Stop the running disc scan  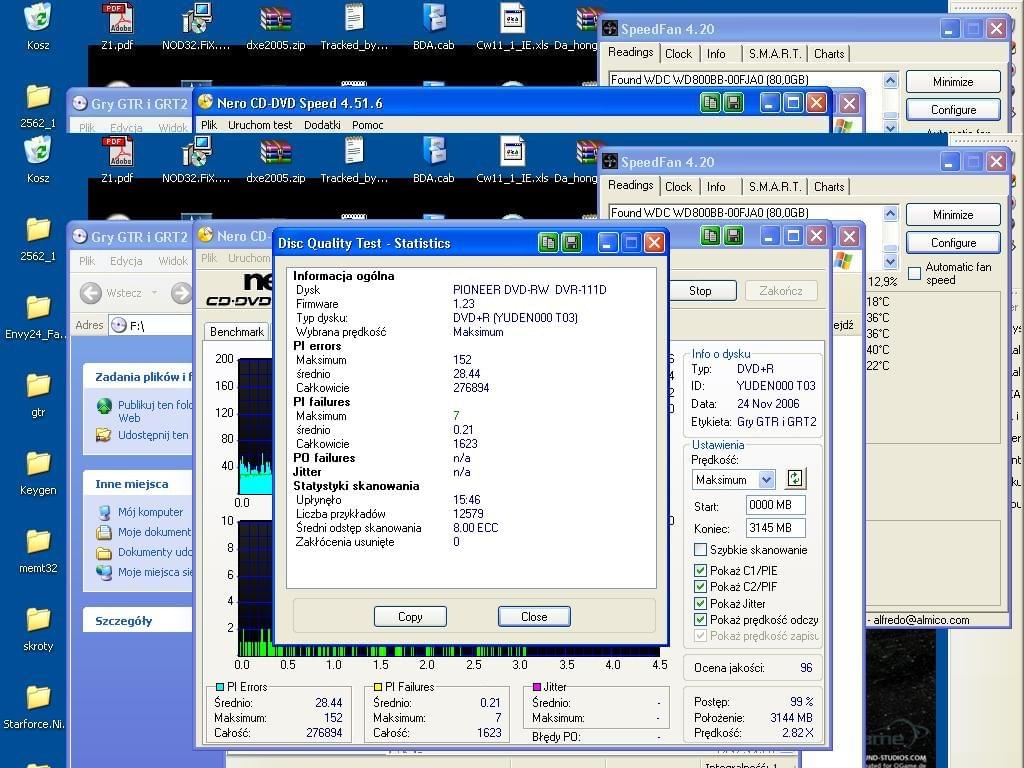[700, 291]
